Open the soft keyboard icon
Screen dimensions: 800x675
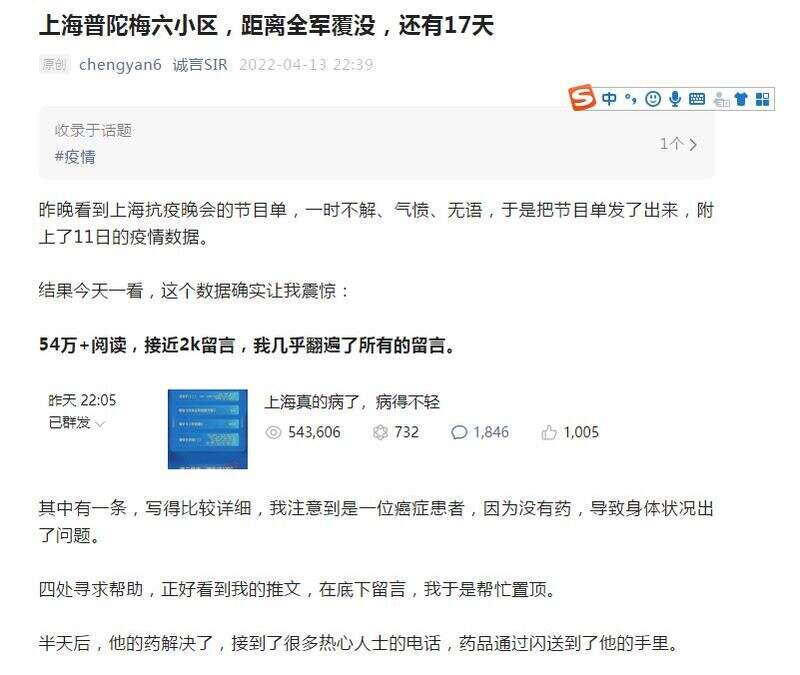click(x=697, y=98)
